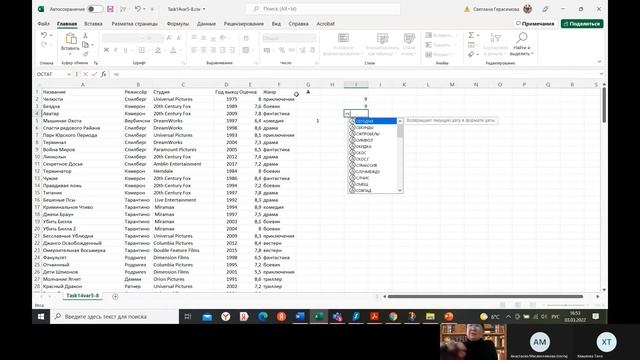Image resolution: width=640 pixels, height=360 pixels.
Task: Switch to the Формулы ribbon tab
Action: [x=178, y=24]
